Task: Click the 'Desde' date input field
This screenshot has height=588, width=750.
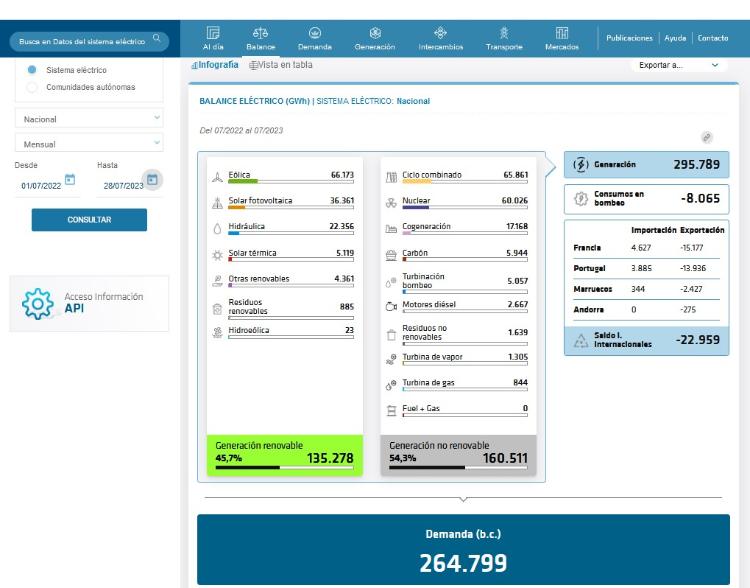Action: pyautogui.click(x=41, y=185)
